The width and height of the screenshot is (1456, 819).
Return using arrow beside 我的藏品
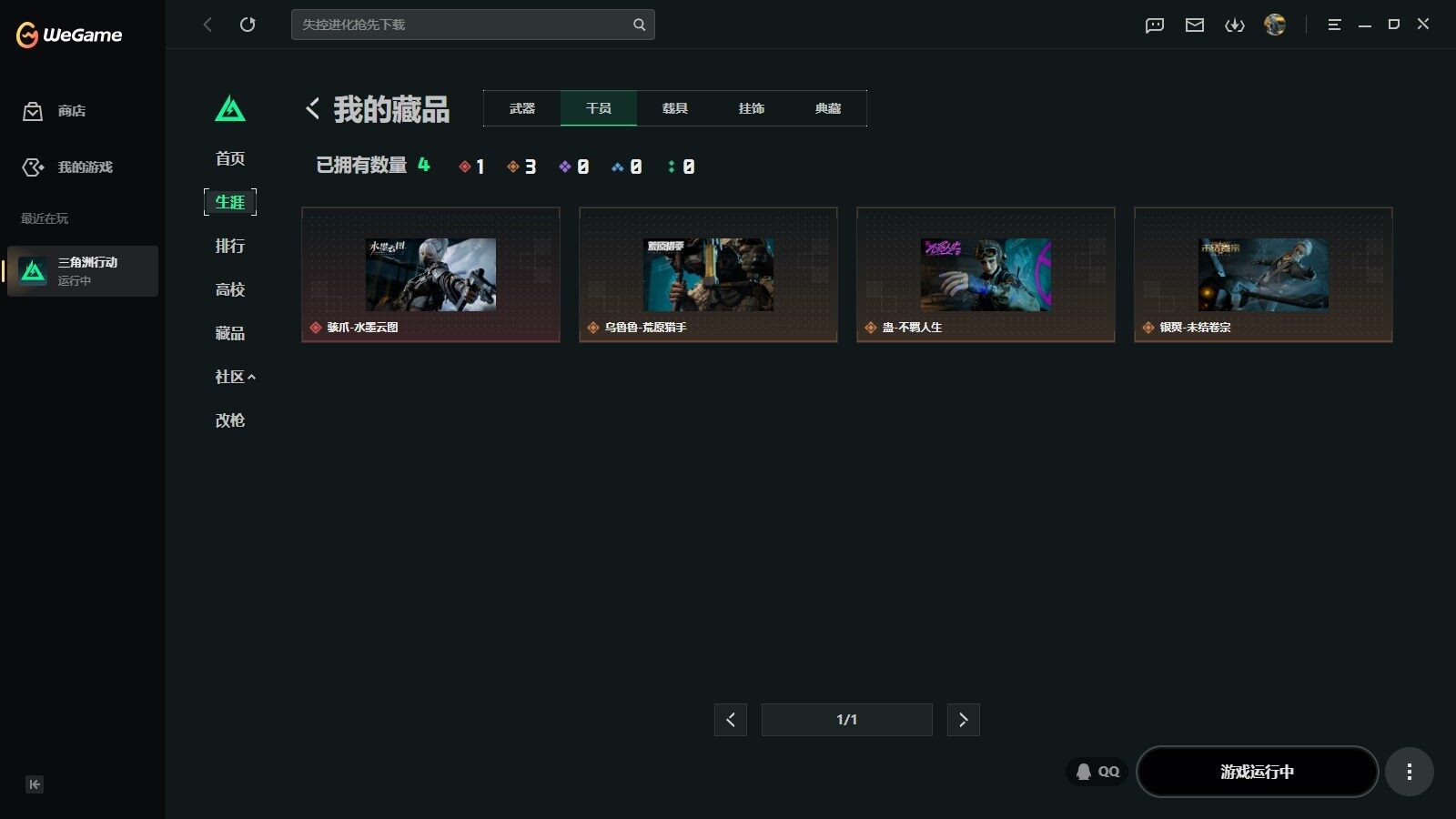coord(312,108)
